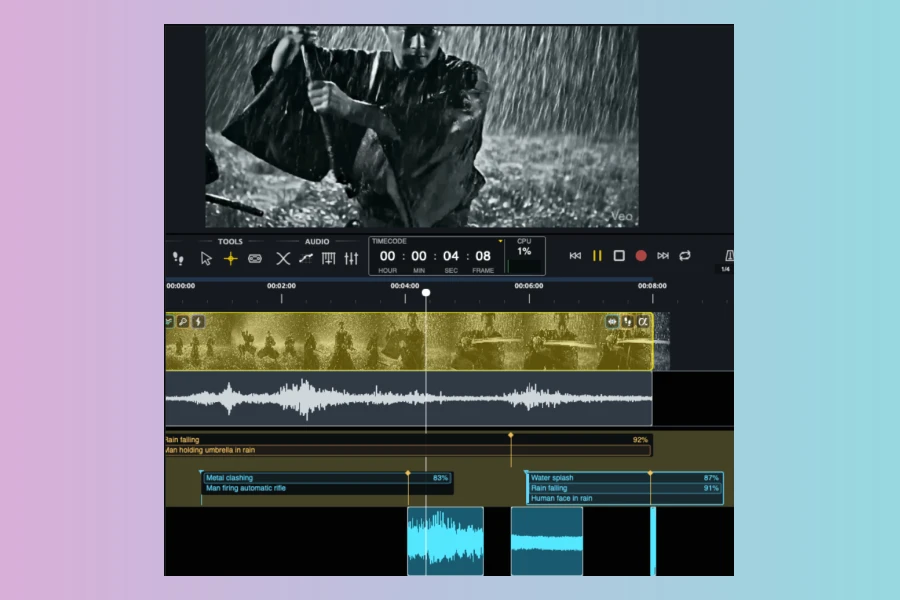Select the white audio waveform clip
Image resolution: width=900 pixels, height=600 pixels.
(409, 398)
